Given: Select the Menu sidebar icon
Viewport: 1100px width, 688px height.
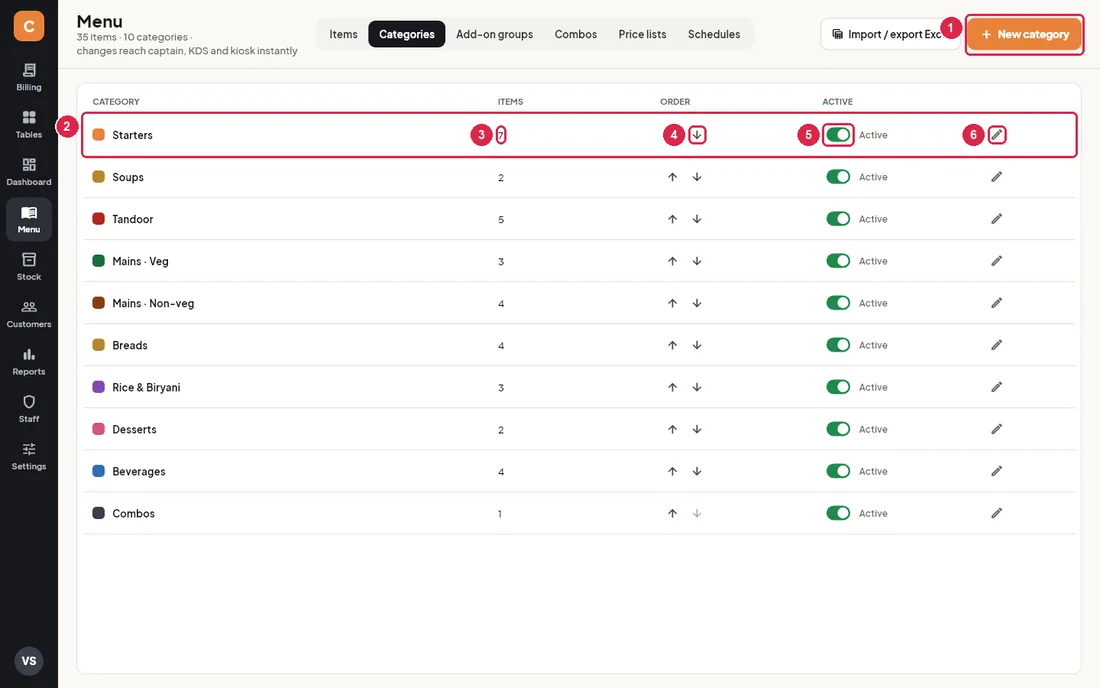Looking at the screenshot, I should click(29, 220).
